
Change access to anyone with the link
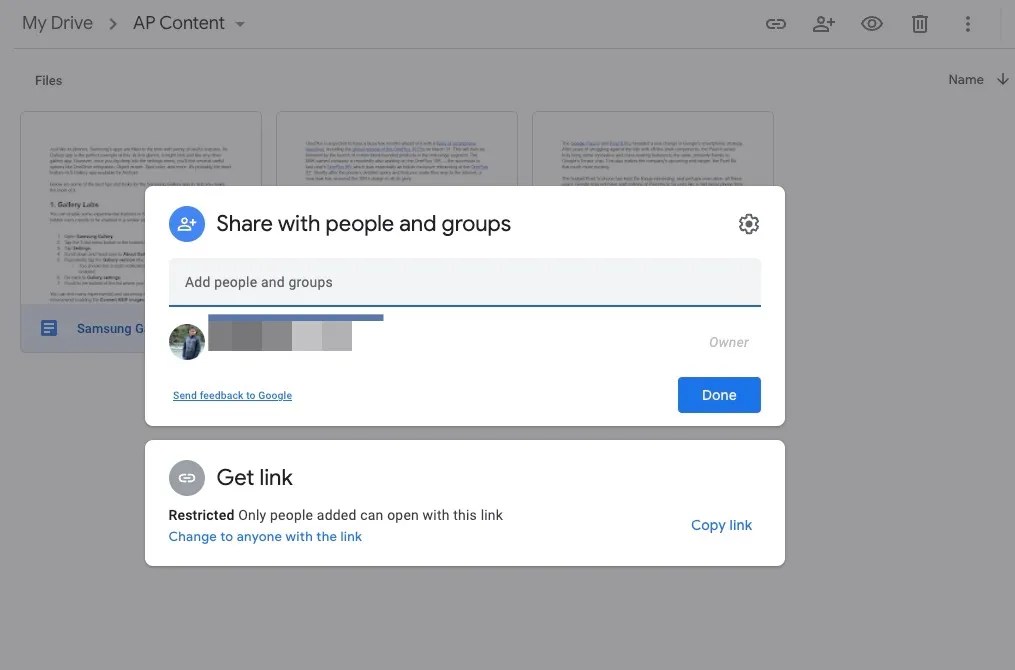click(x=265, y=536)
